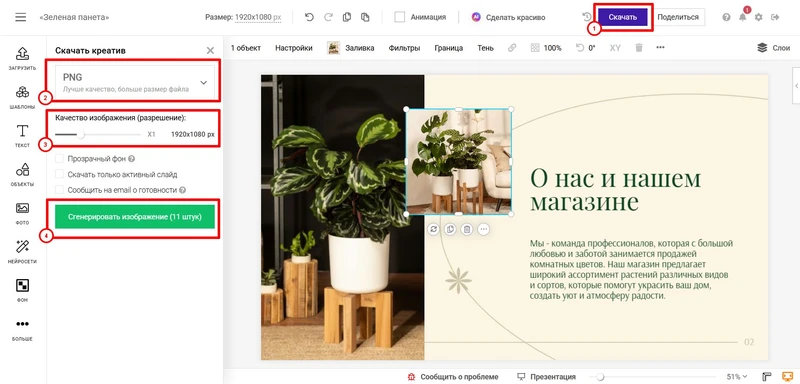Viewport: 800px width, 384px height.
Task: Open the settings gear icon
Action: (x=759, y=17)
